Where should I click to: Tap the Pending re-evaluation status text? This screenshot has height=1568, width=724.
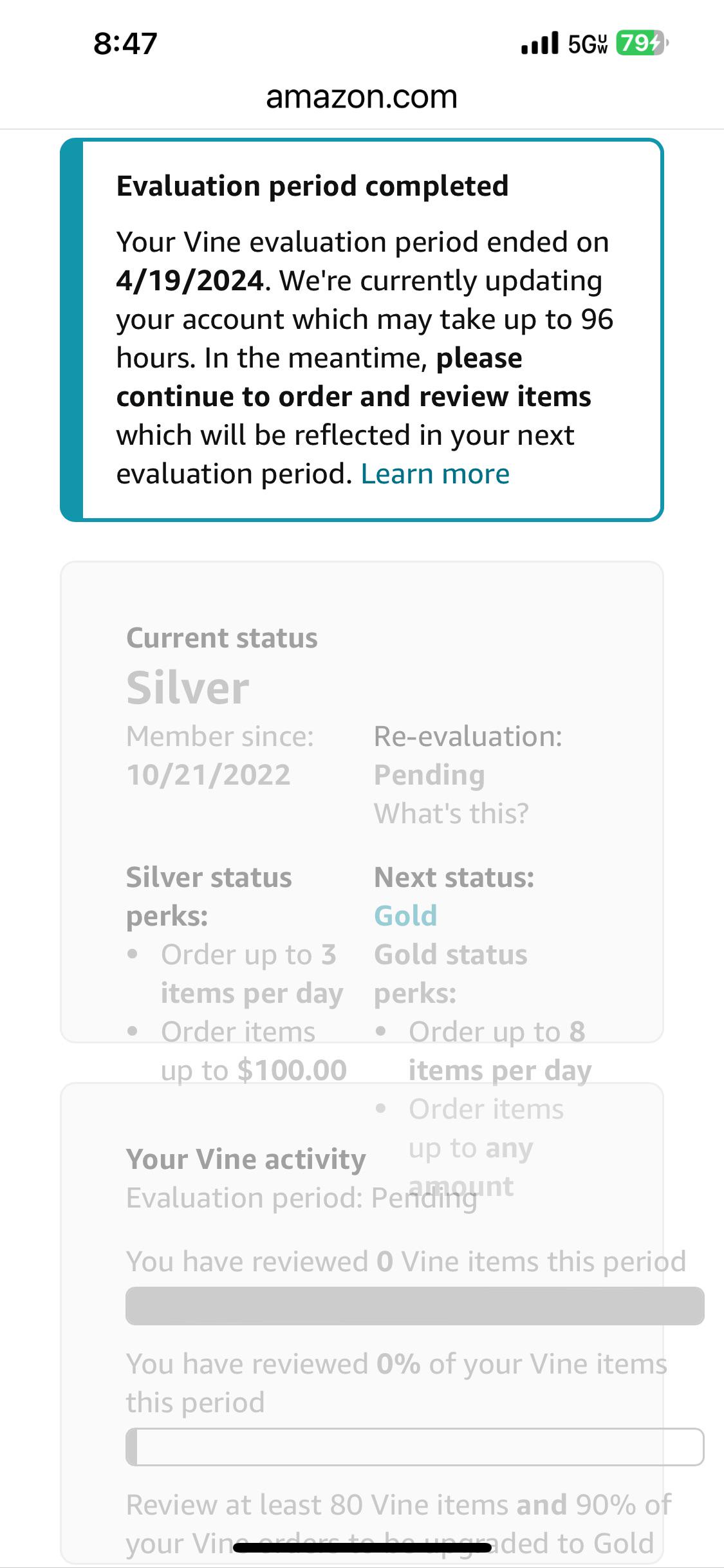(429, 775)
